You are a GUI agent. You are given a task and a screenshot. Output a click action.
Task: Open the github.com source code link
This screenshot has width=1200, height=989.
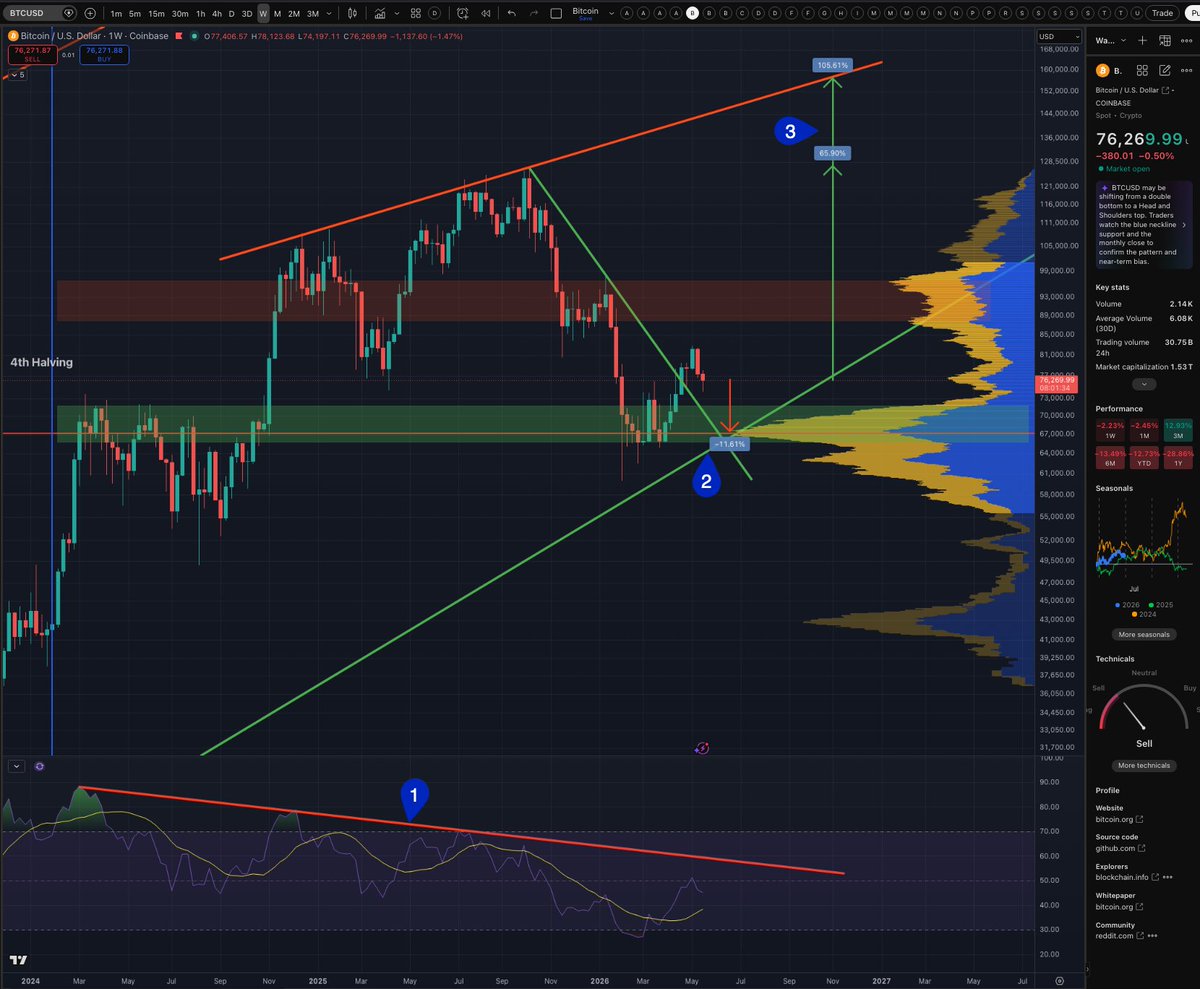[1120, 849]
